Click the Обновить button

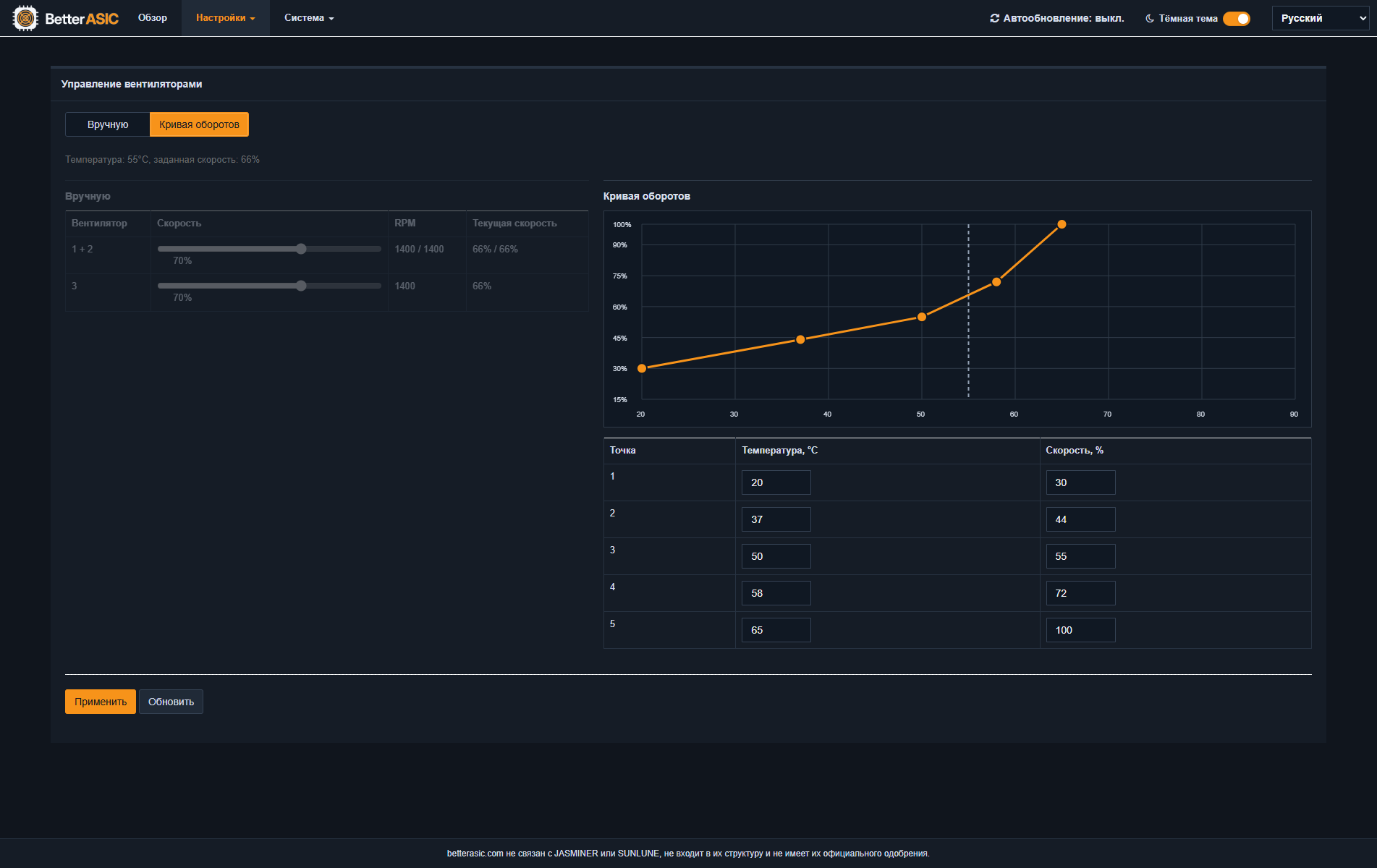171,702
